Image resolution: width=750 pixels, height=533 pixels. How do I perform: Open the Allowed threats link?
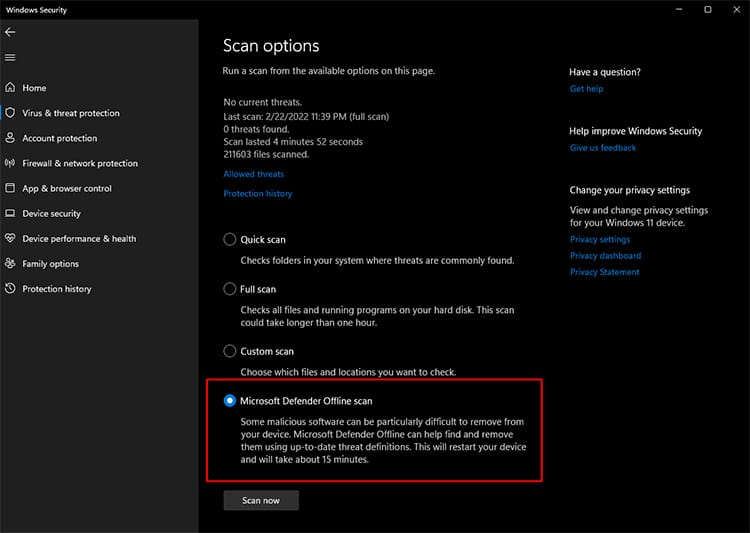(254, 174)
